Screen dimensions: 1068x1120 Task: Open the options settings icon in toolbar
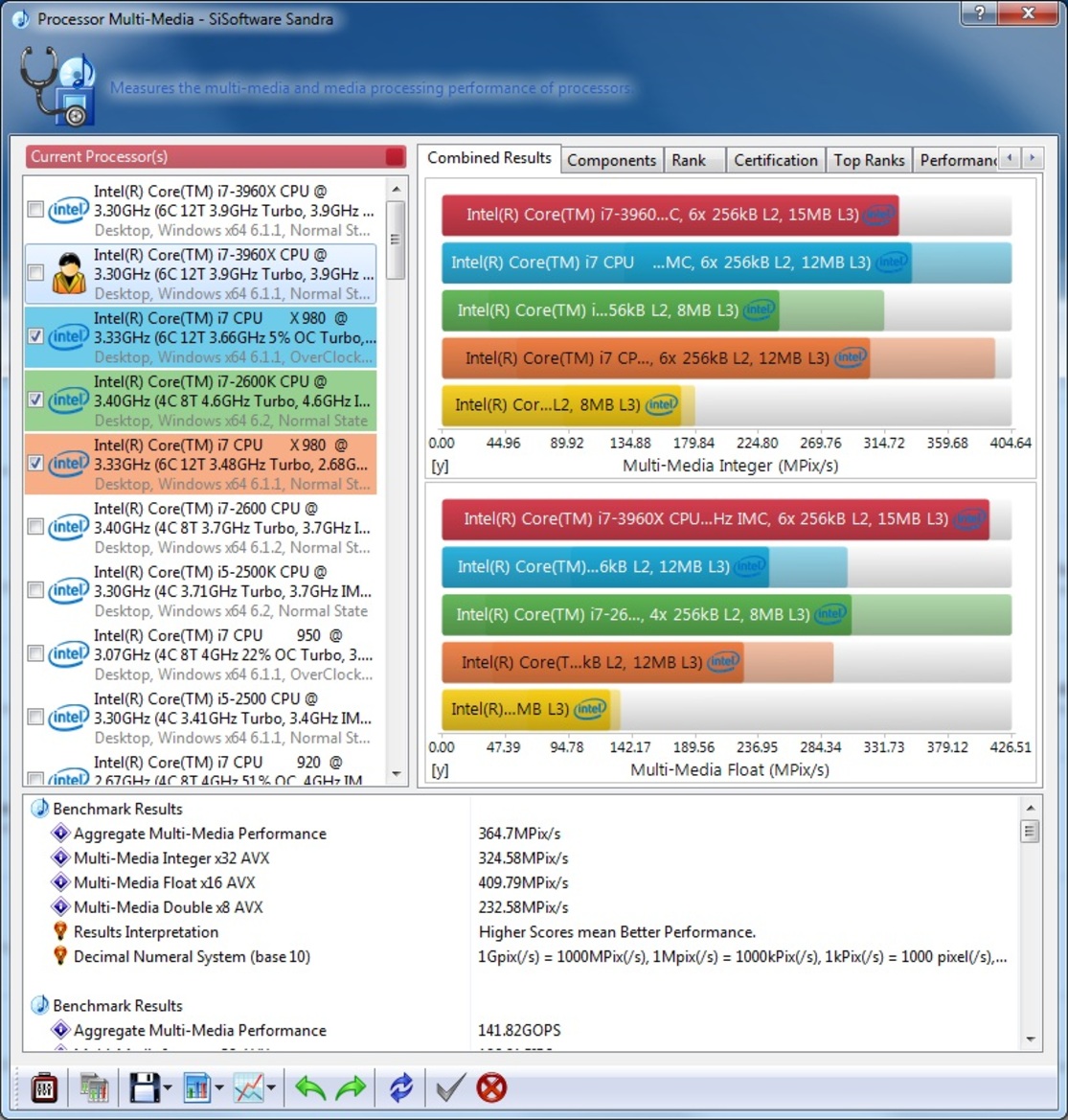(x=44, y=1087)
